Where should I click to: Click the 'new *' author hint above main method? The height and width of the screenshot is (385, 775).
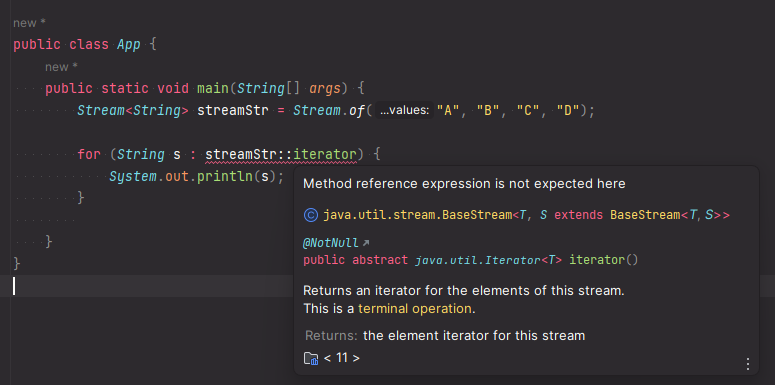click(61, 67)
